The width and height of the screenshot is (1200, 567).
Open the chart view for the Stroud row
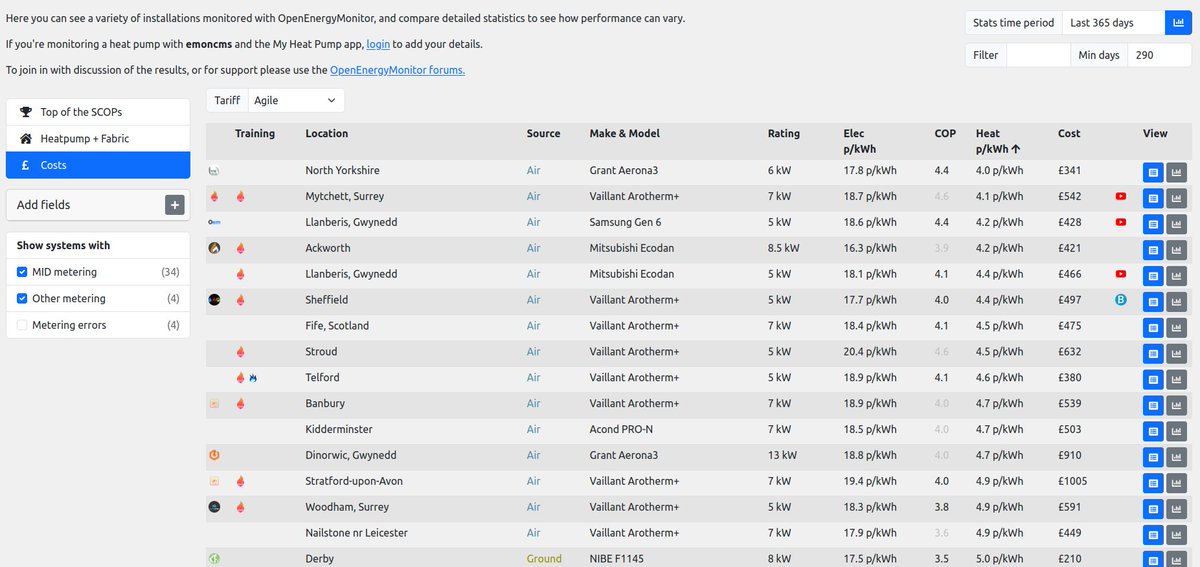(x=1177, y=353)
